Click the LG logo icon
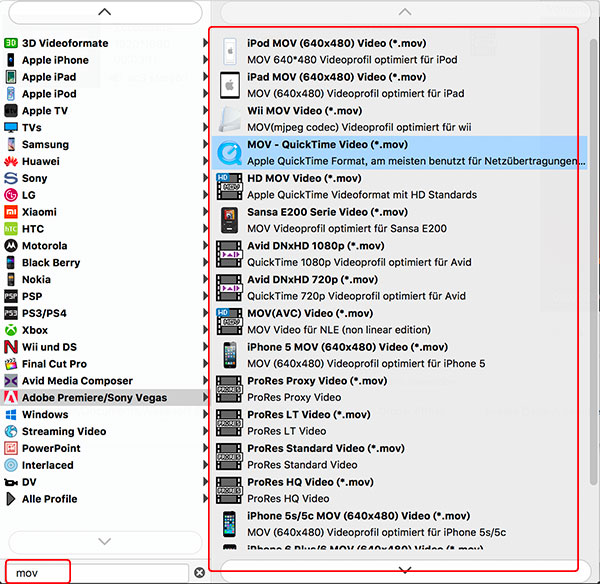The image size is (600, 584). click(11, 195)
